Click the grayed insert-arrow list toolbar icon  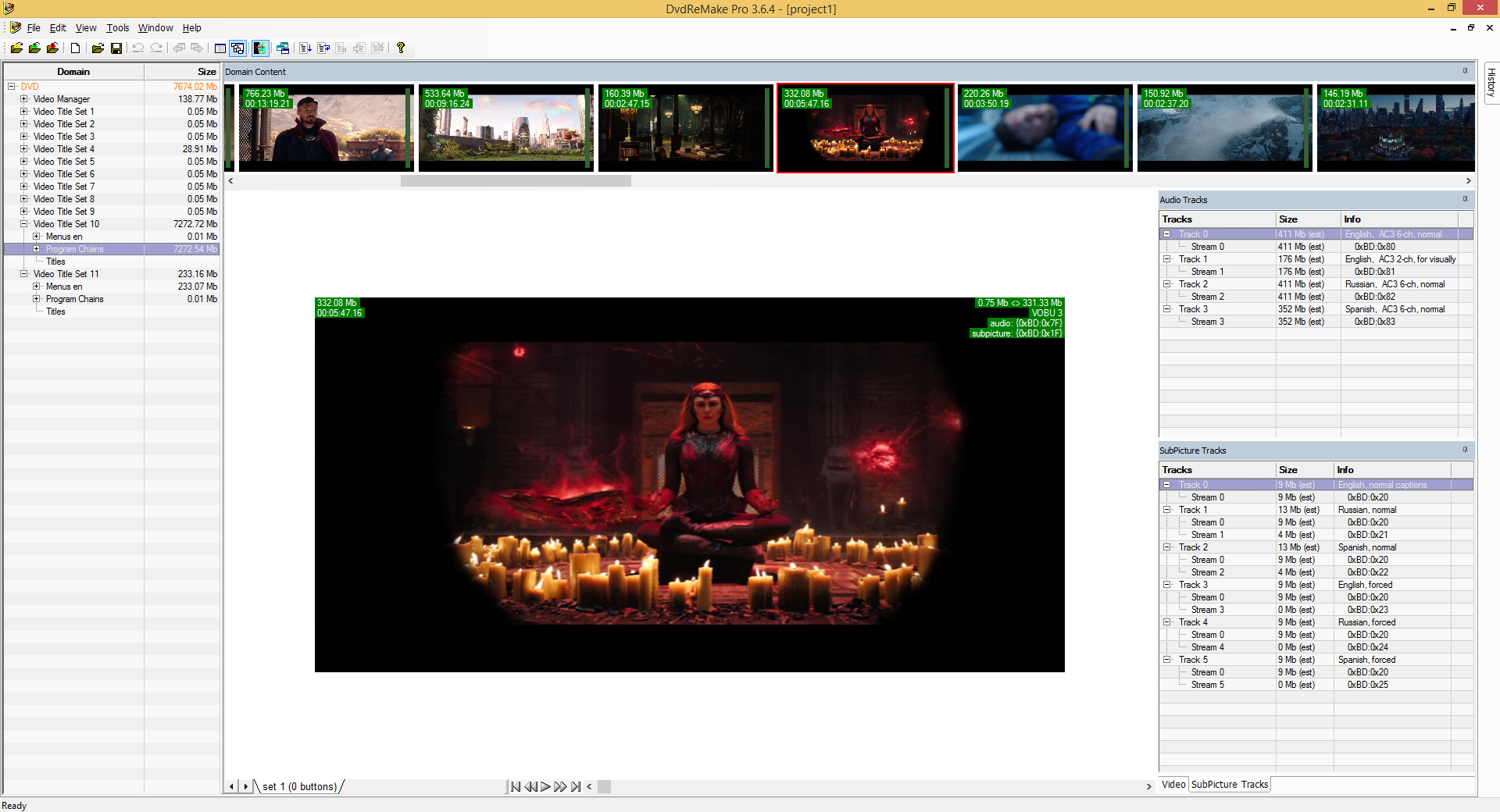pyautogui.click(x=359, y=48)
